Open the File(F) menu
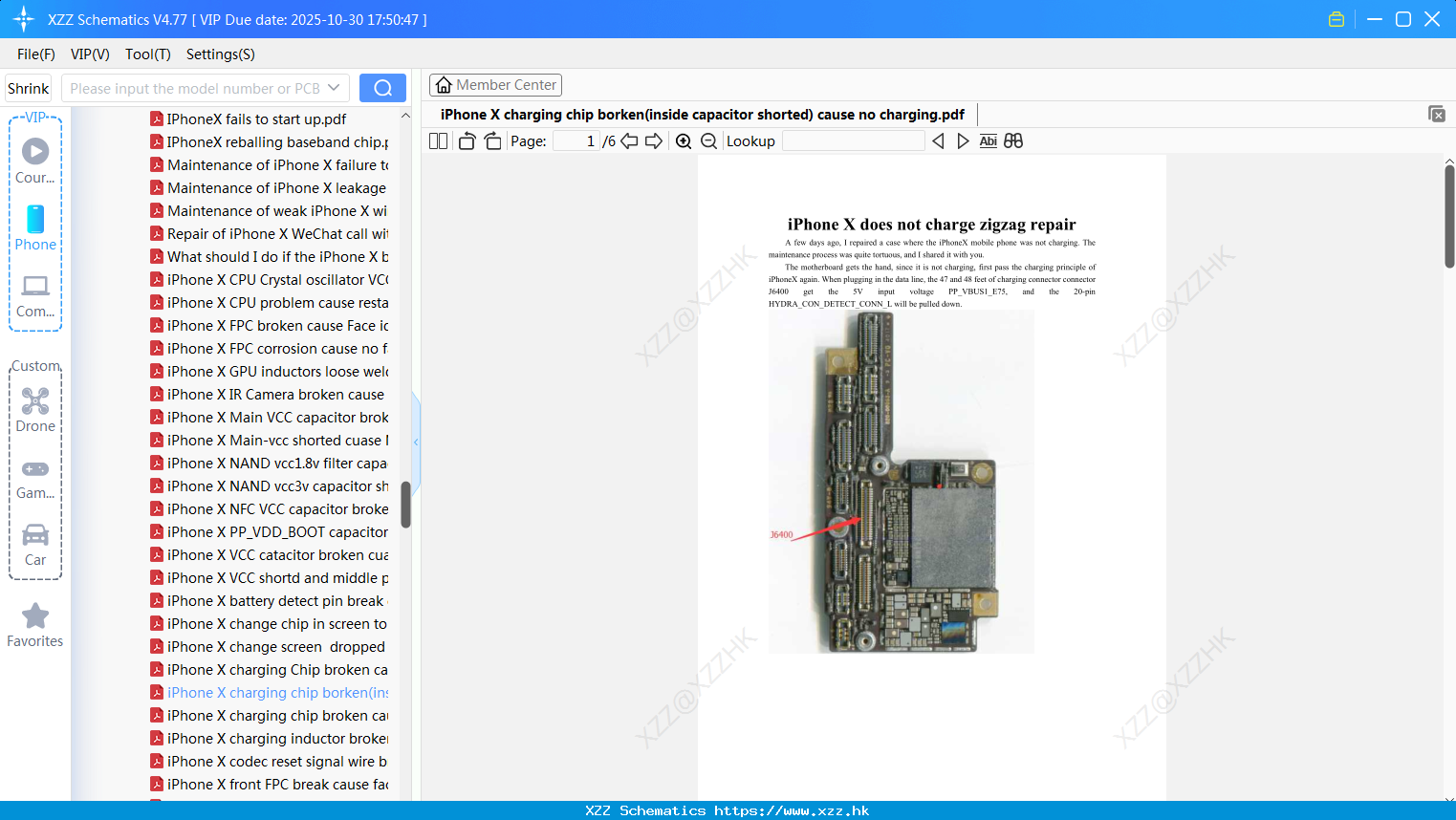The height and width of the screenshot is (820, 1456). click(x=36, y=54)
